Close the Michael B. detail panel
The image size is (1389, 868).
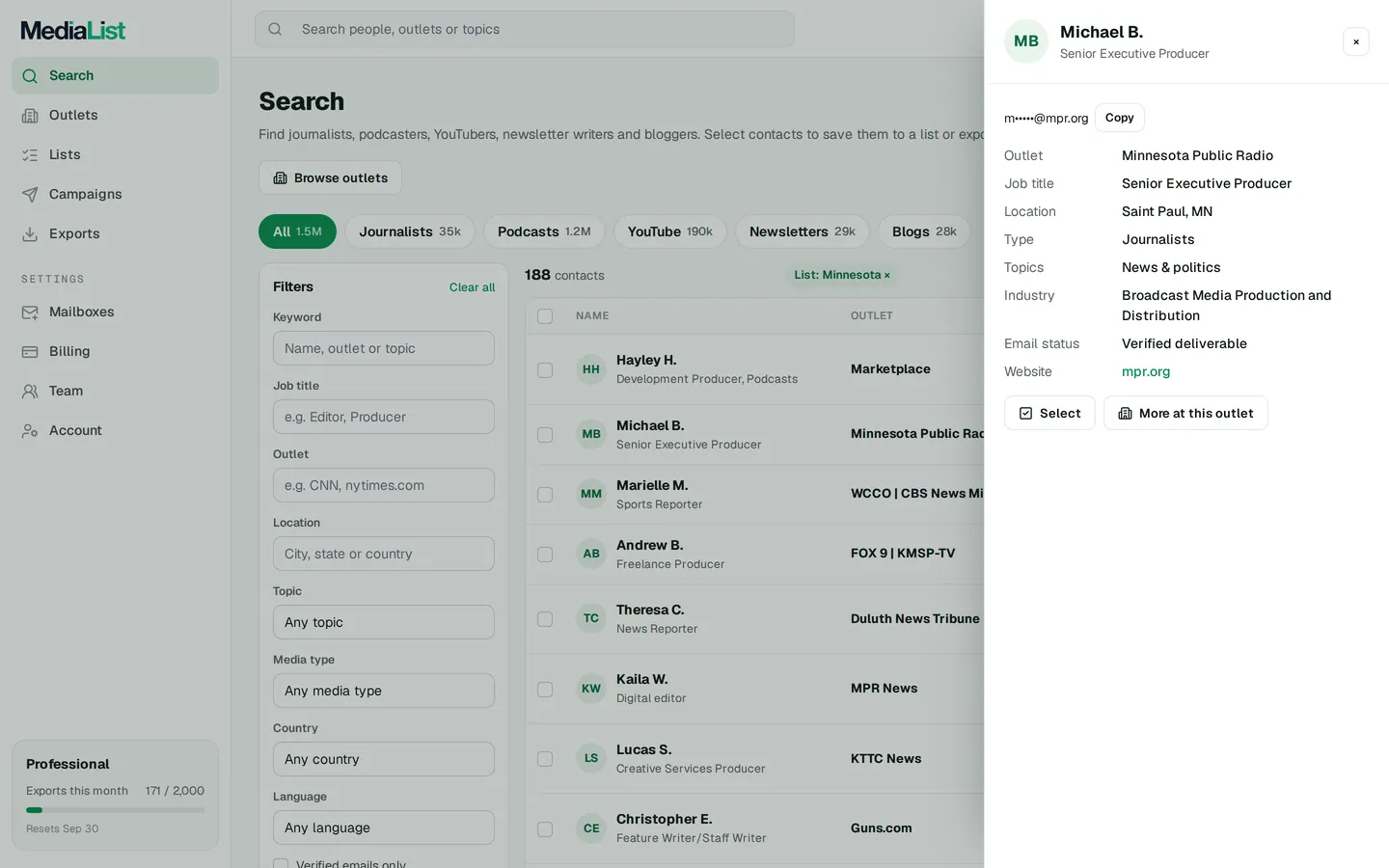click(x=1356, y=41)
